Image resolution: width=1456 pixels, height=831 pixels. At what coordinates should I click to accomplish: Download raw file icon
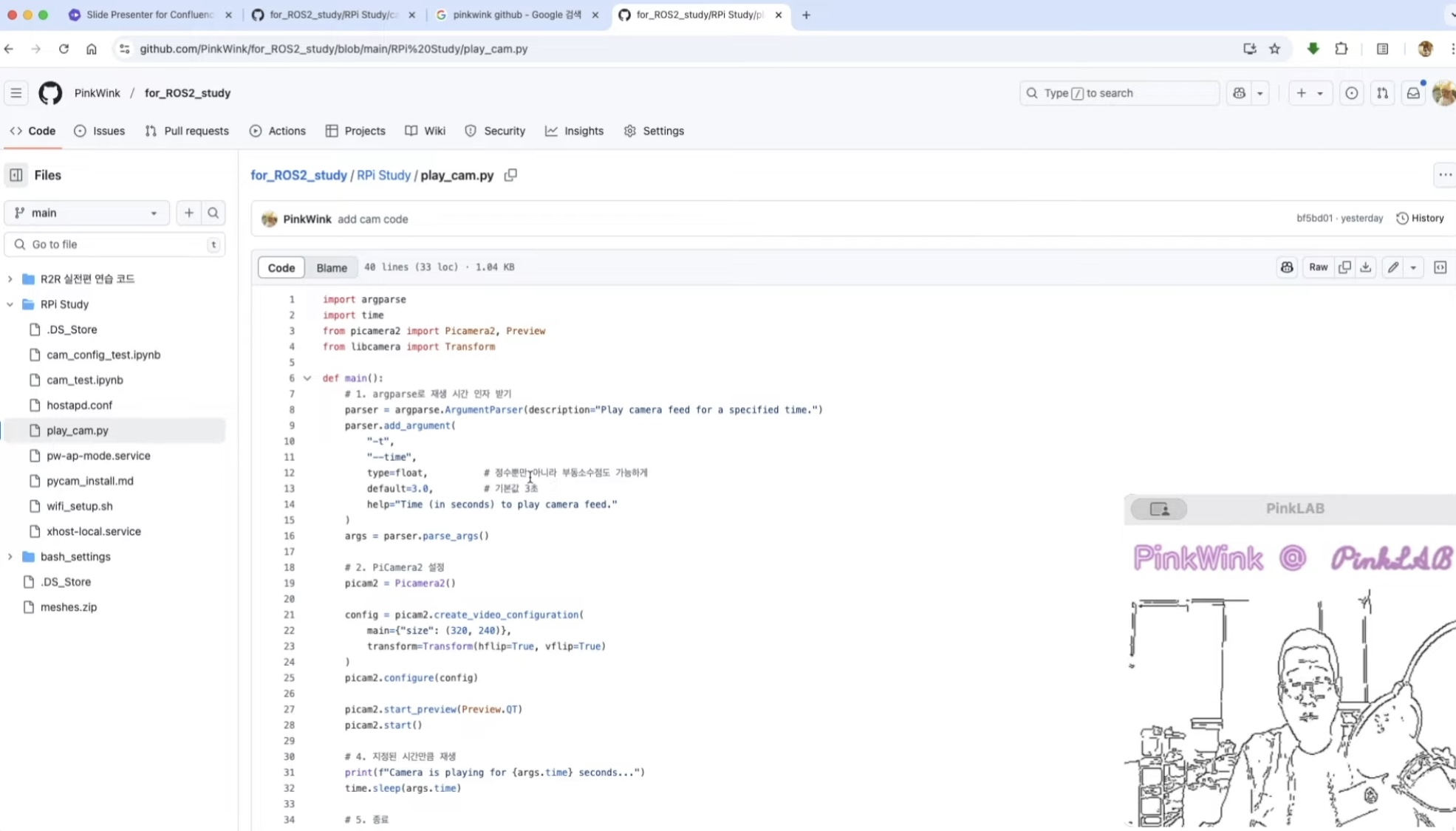tap(1366, 267)
